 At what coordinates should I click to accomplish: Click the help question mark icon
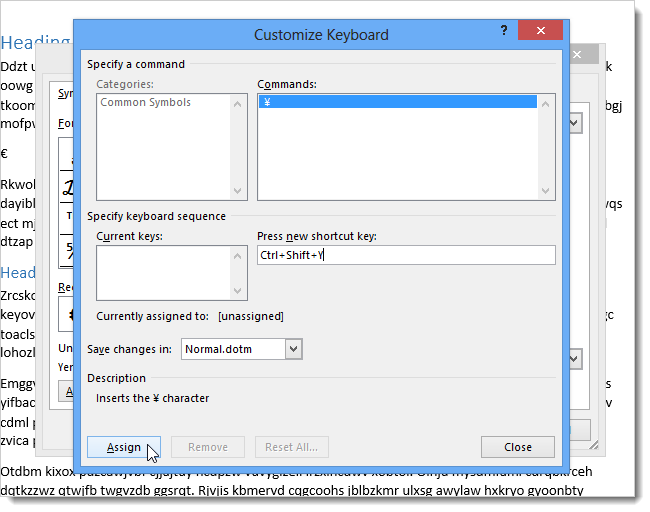(504, 30)
